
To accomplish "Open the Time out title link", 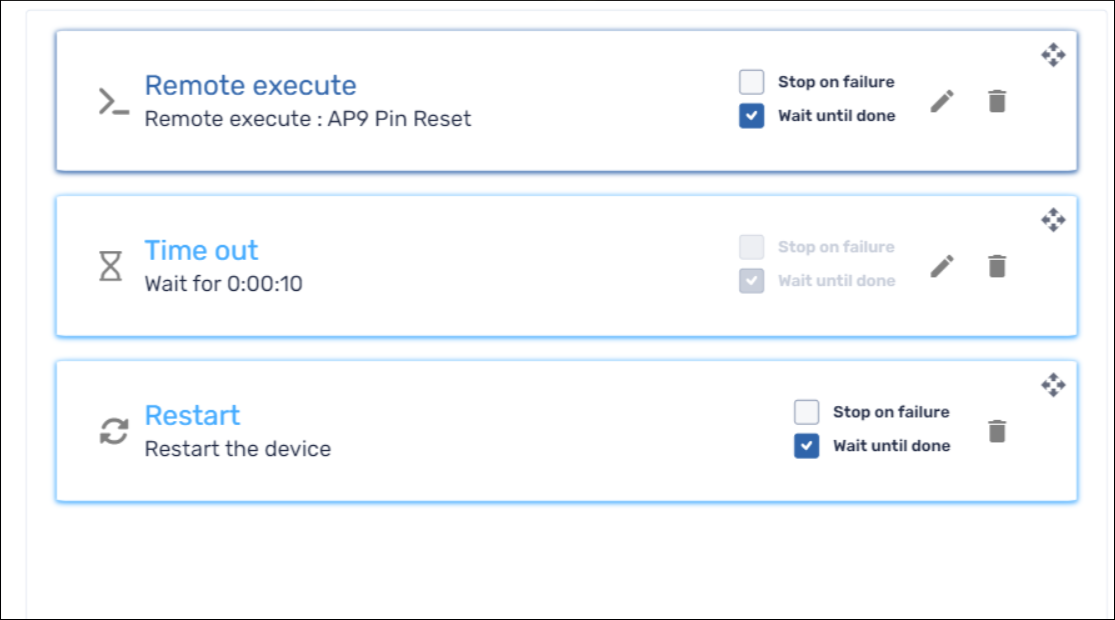I will click(202, 250).
